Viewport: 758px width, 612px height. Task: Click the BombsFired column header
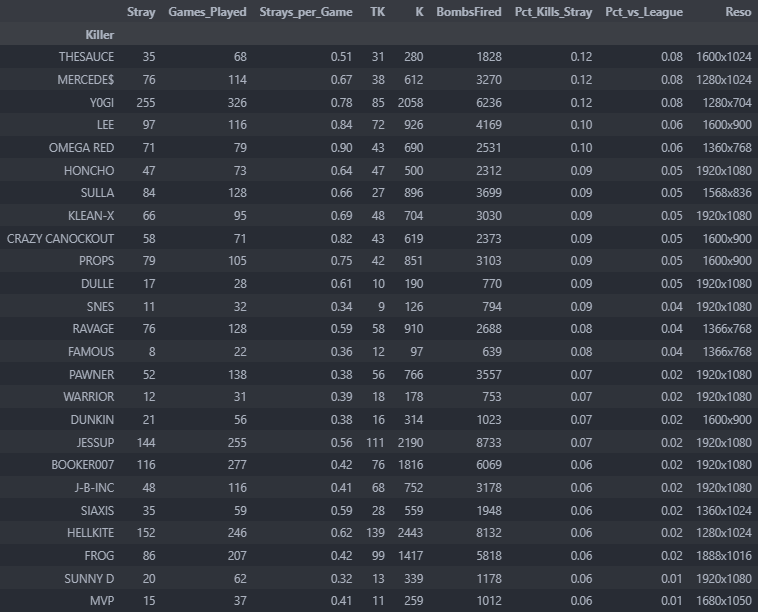tap(468, 12)
